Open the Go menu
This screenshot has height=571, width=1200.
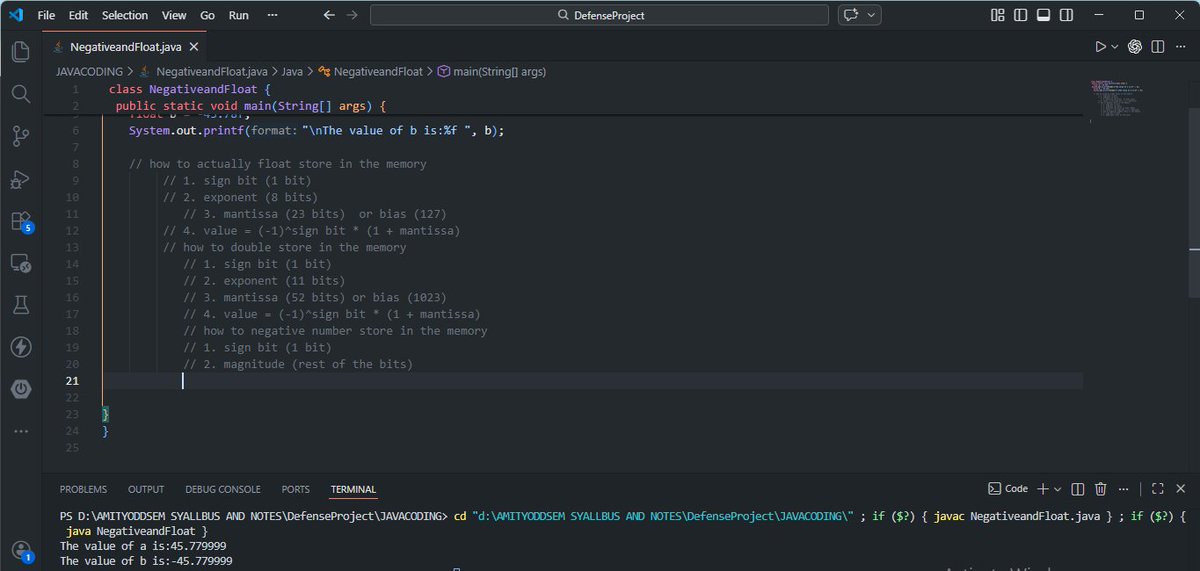(x=207, y=15)
